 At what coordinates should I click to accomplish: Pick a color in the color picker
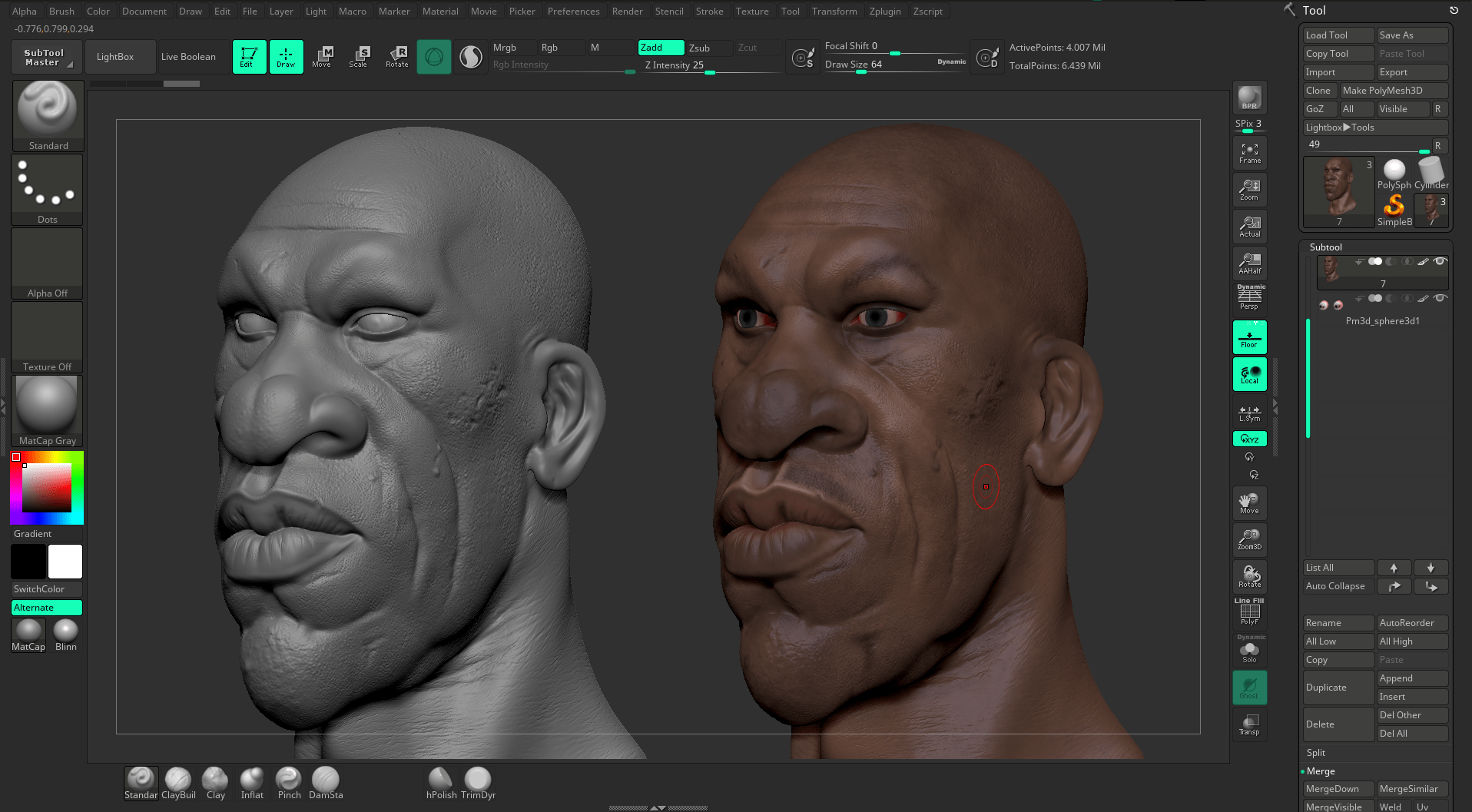(x=46, y=488)
